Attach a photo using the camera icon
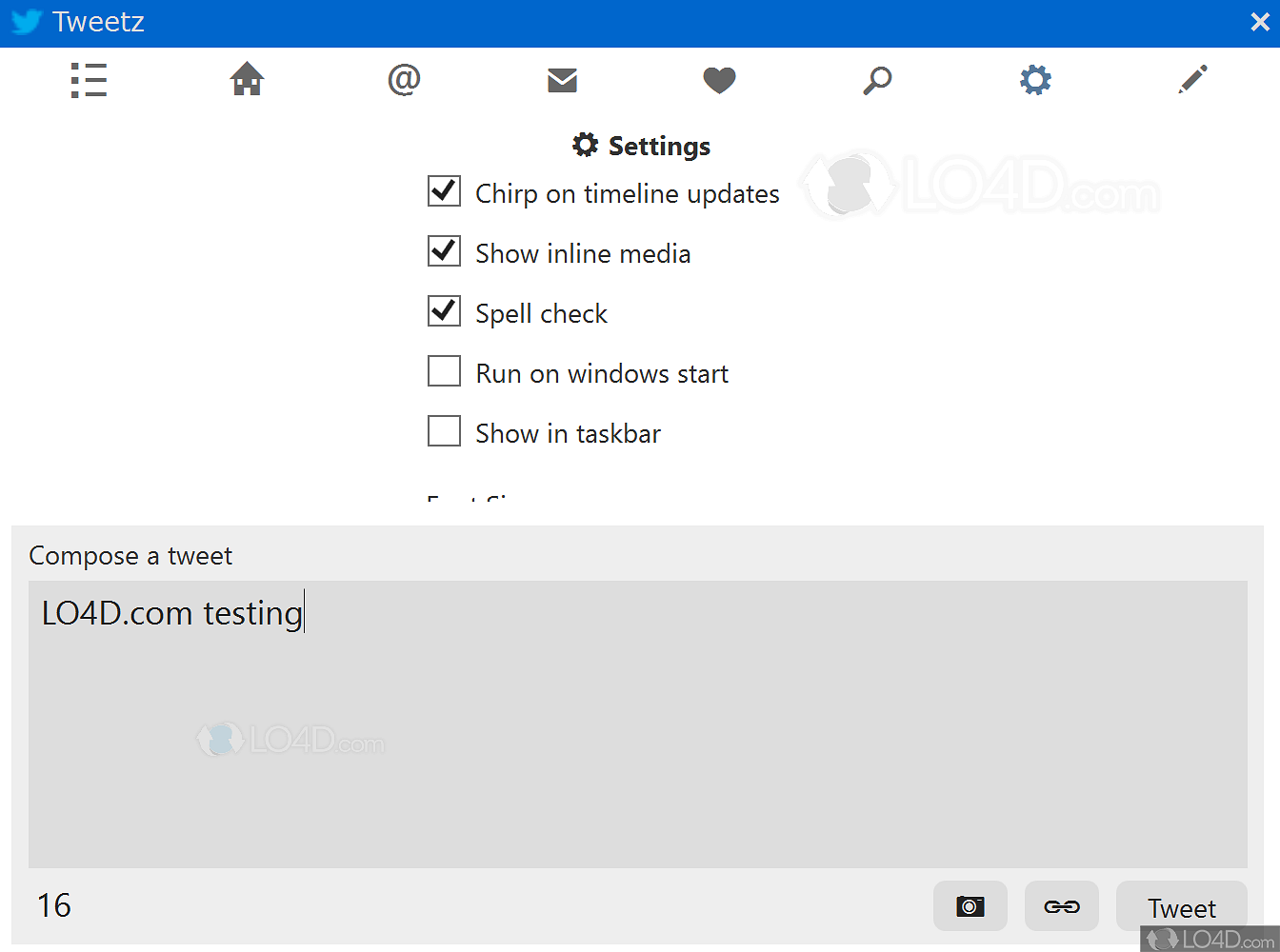Screen dimensions: 1280x952 coord(970,906)
